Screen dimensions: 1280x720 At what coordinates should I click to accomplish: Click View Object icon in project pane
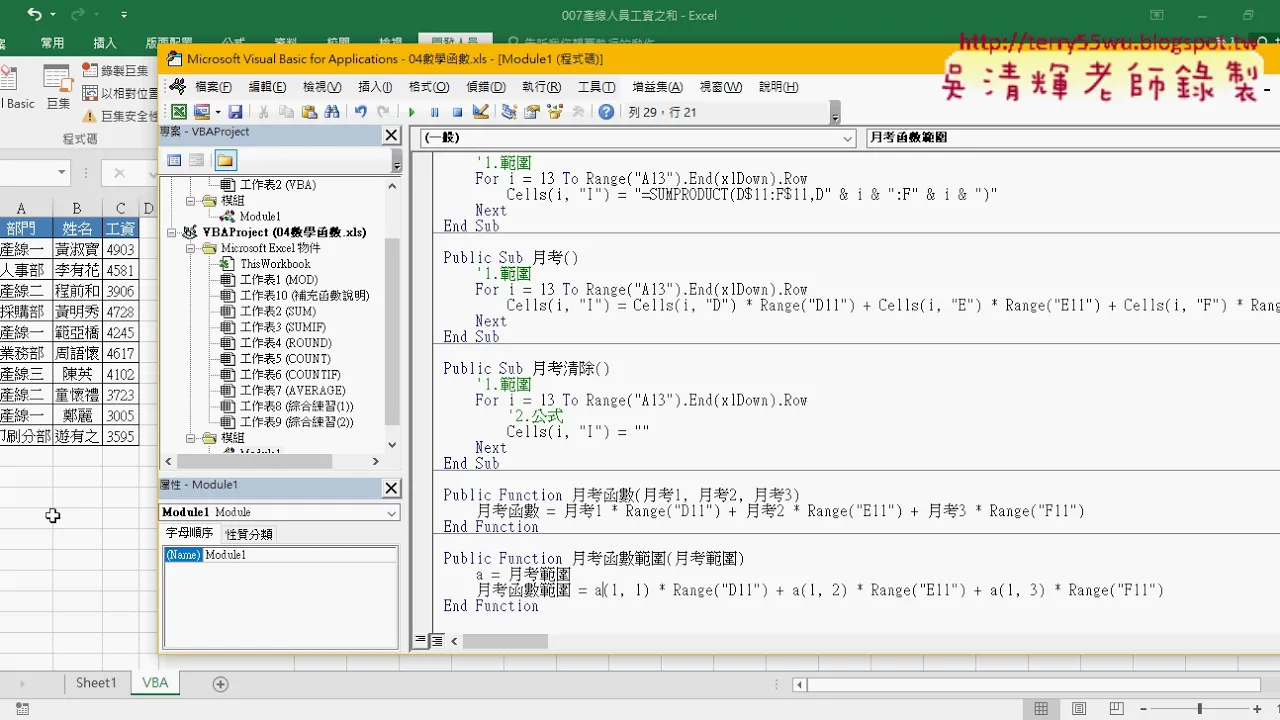pyautogui.click(x=197, y=160)
